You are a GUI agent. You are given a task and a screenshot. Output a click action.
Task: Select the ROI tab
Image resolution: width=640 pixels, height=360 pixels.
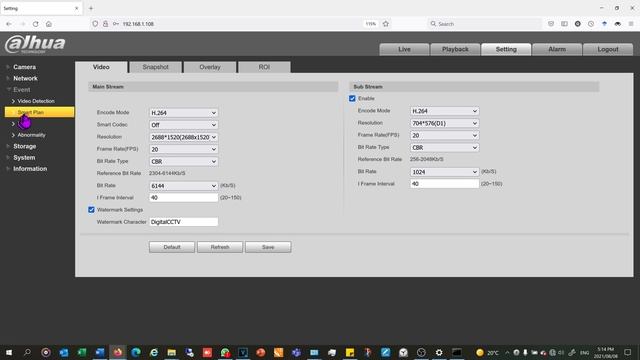click(264, 67)
